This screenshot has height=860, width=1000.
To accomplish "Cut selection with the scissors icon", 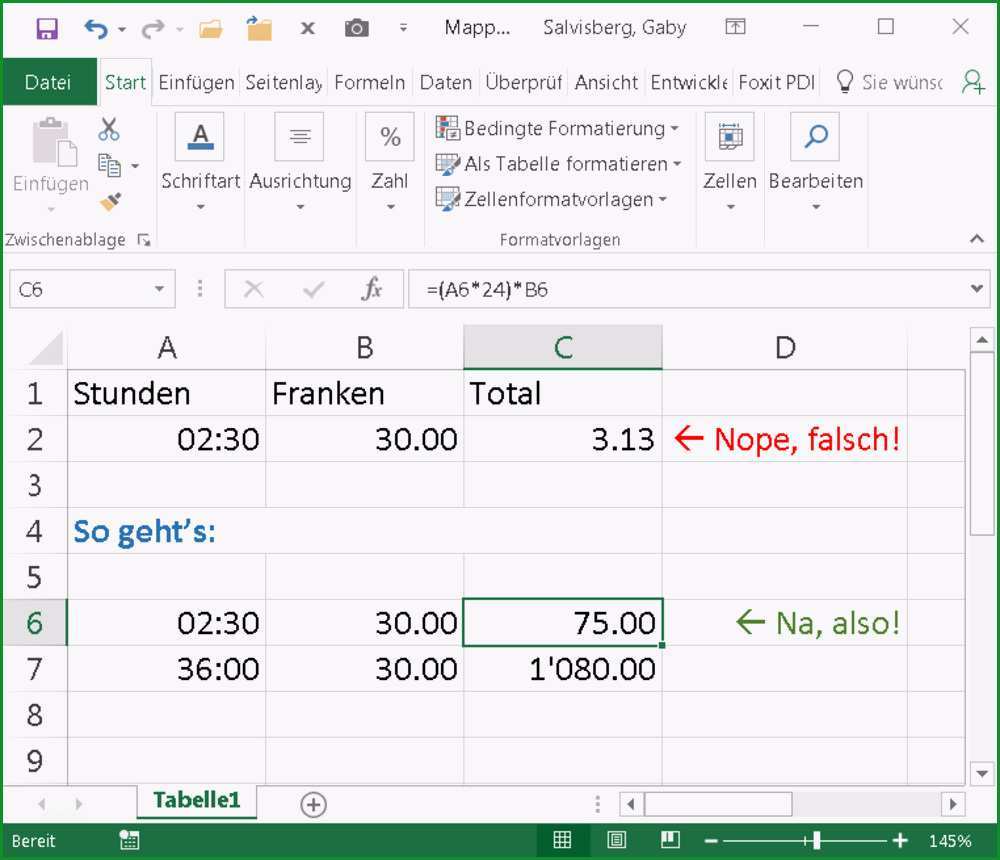I will 108,130.
